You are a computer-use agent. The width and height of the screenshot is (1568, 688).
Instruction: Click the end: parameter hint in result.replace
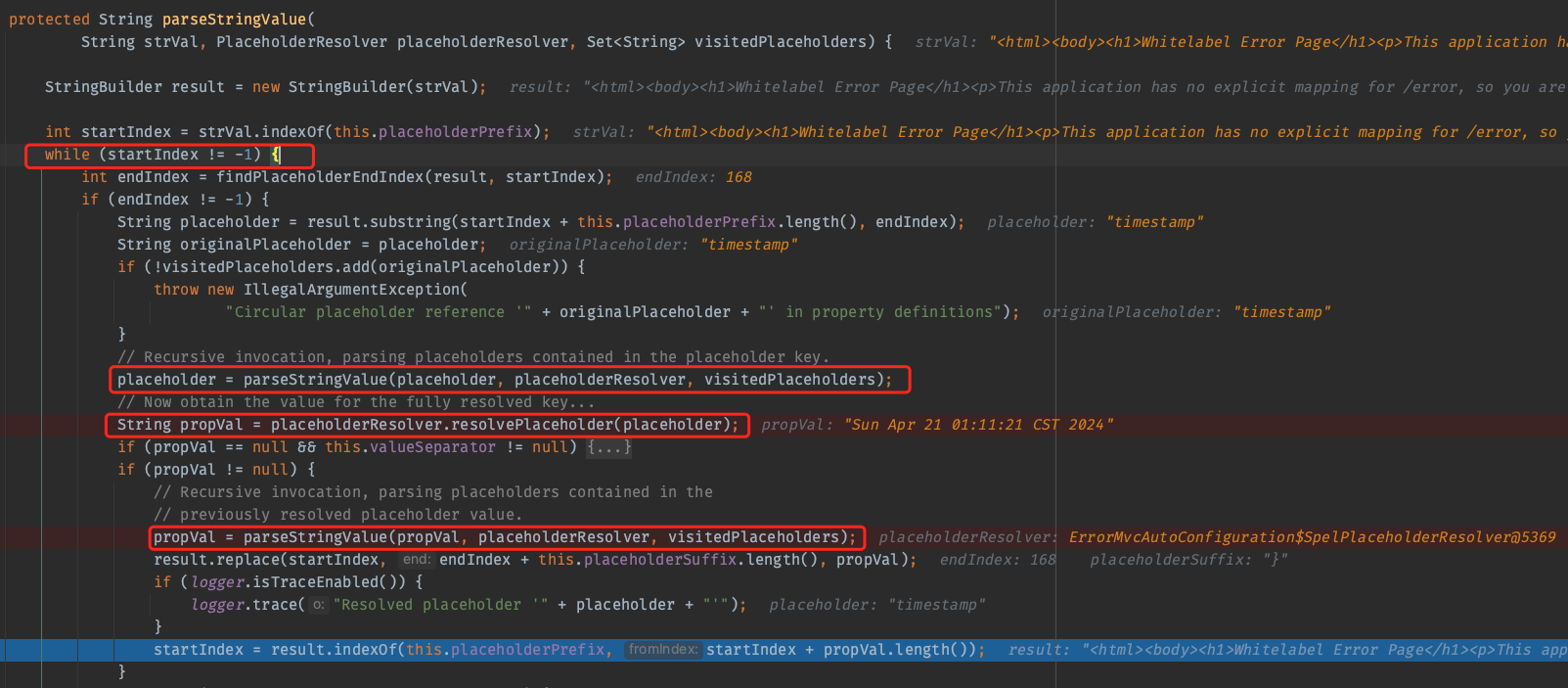coord(416,560)
